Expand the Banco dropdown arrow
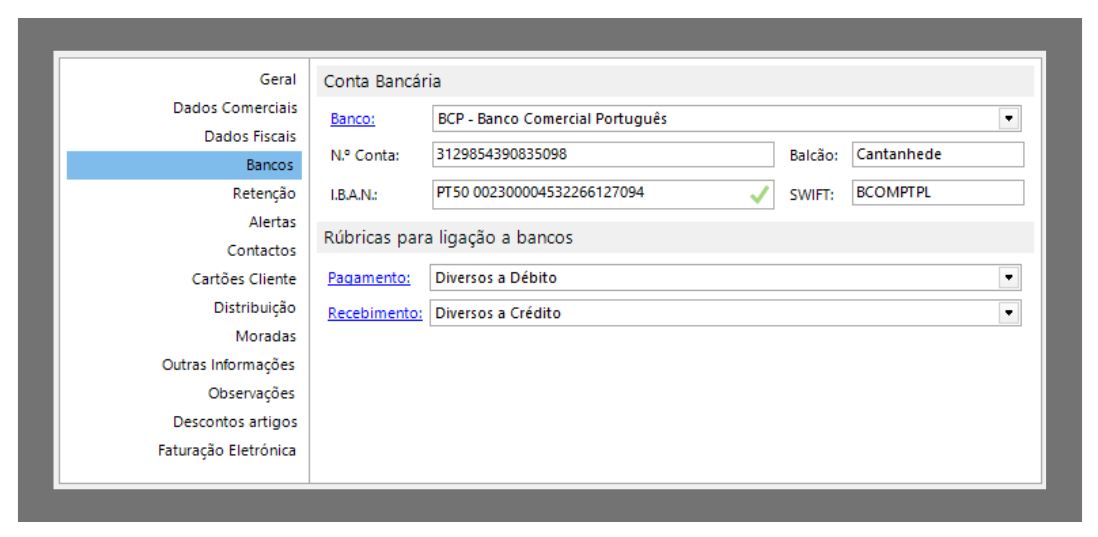The height and width of the screenshot is (537, 1098). click(x=1008, y=119)
